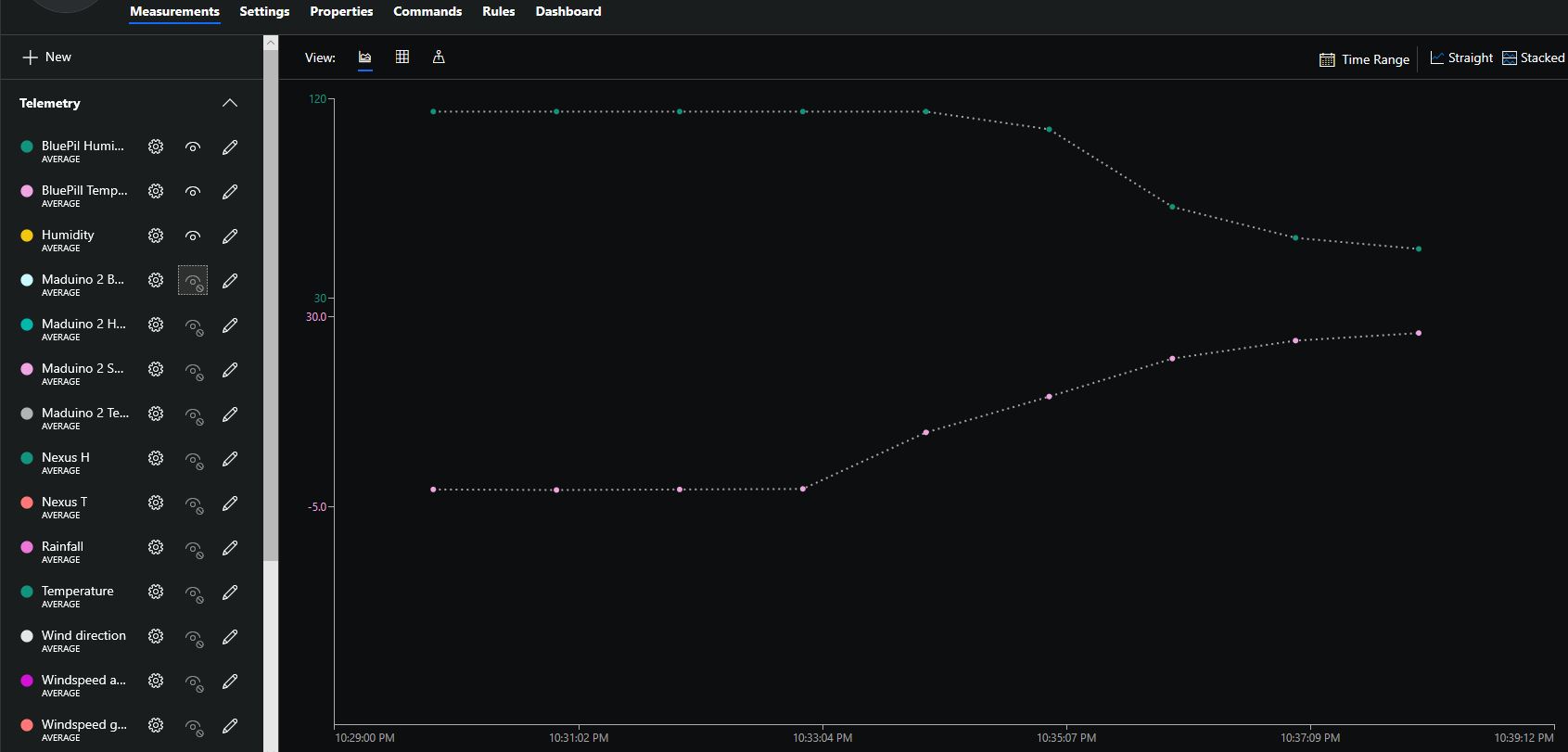The height and width of the screenshot is (752, 1568).
Task: Show Maduino 2 B telemetry on chart
Action: tap(193, 280)
